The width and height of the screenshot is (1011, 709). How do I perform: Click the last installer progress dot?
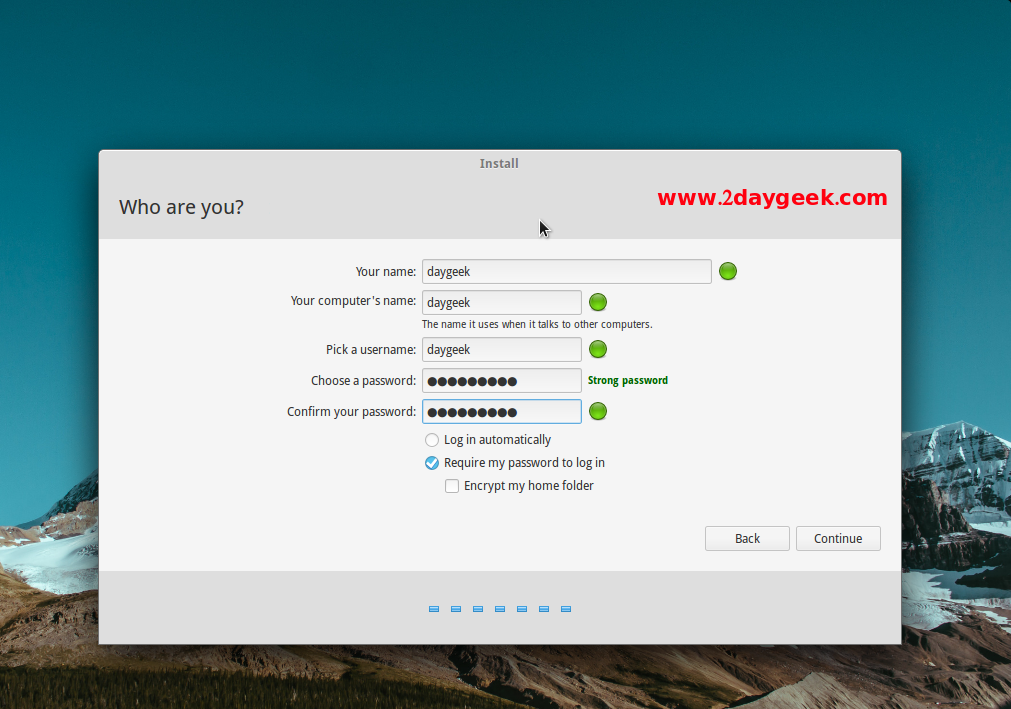tap(566, 608)
